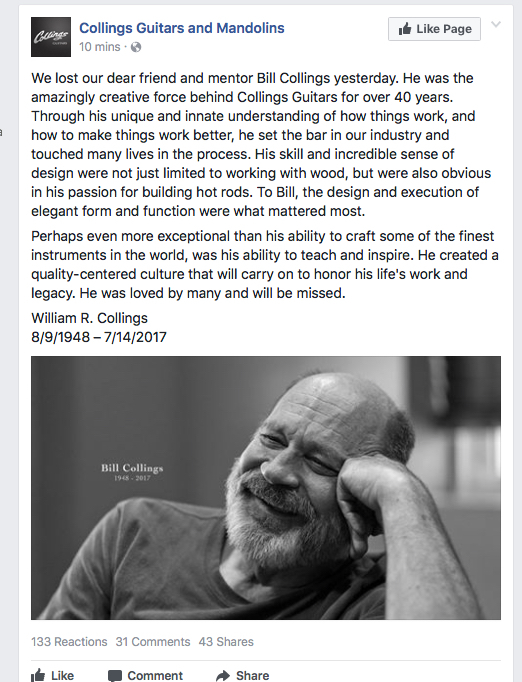The image size is (522, 682).
Task: Click the Comment text label
Action: click(155, 675)
